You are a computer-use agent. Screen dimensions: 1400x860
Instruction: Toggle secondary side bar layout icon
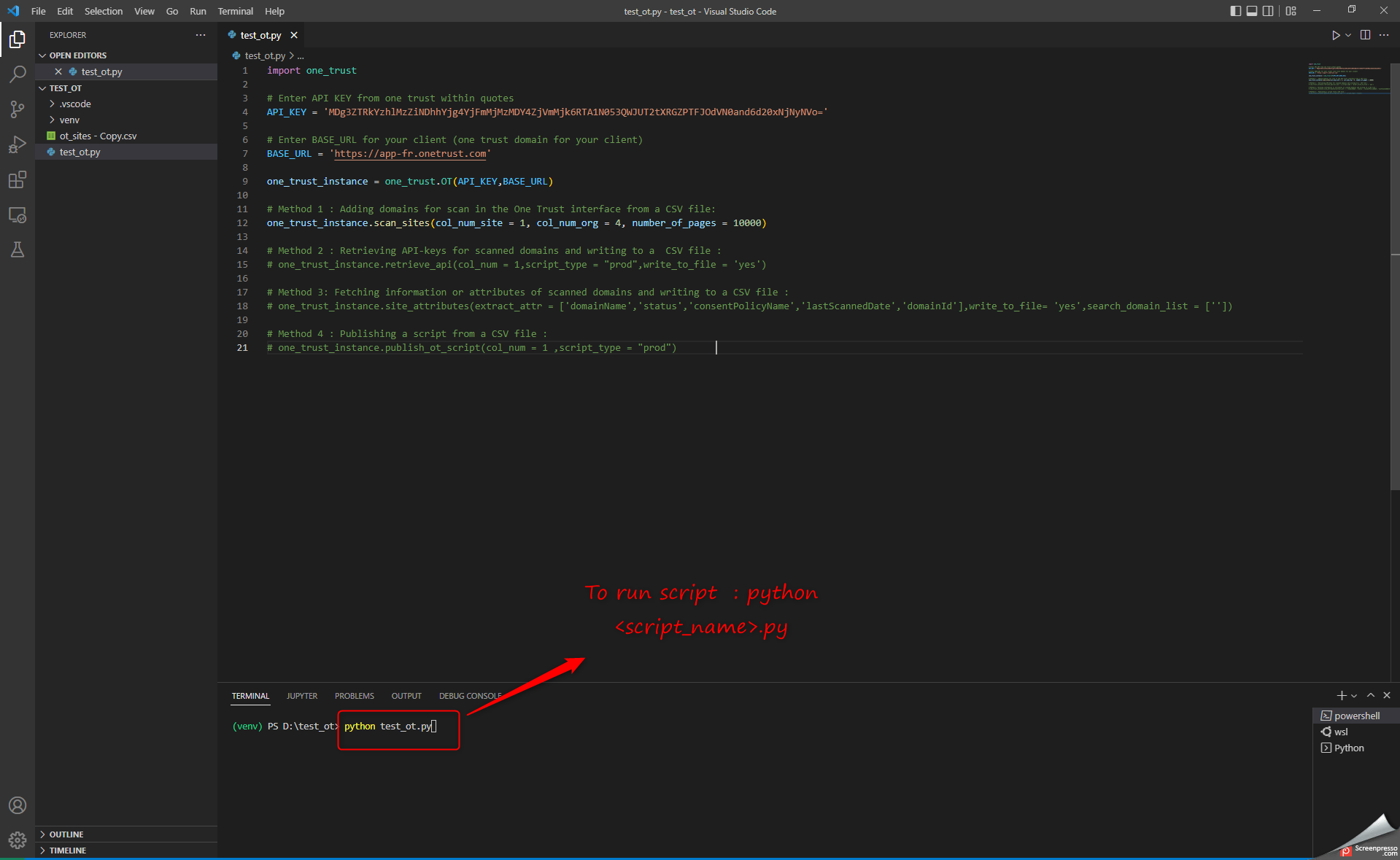point(1268,11)
